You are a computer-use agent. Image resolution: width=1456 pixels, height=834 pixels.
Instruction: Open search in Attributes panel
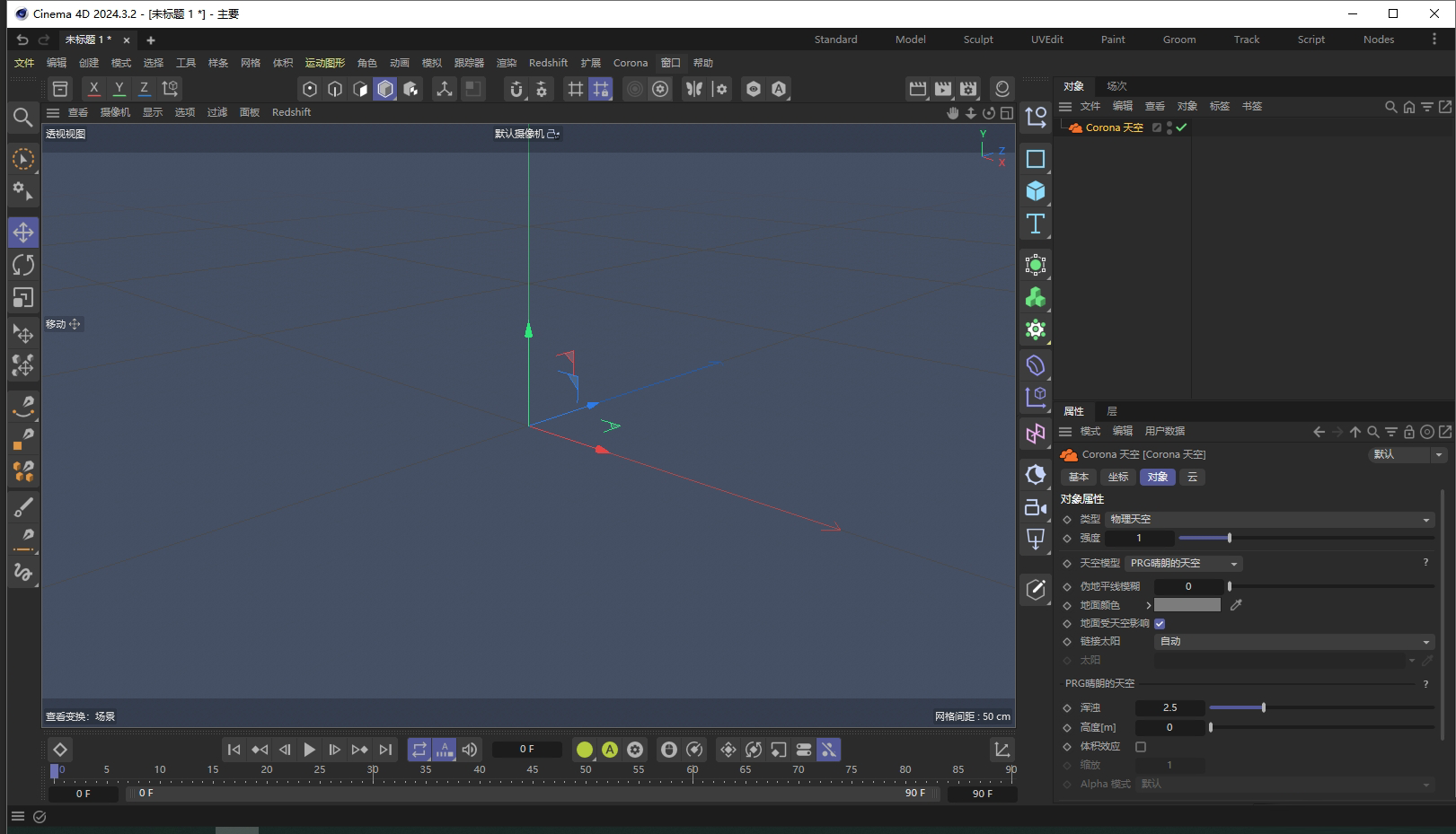point(1372,432)
